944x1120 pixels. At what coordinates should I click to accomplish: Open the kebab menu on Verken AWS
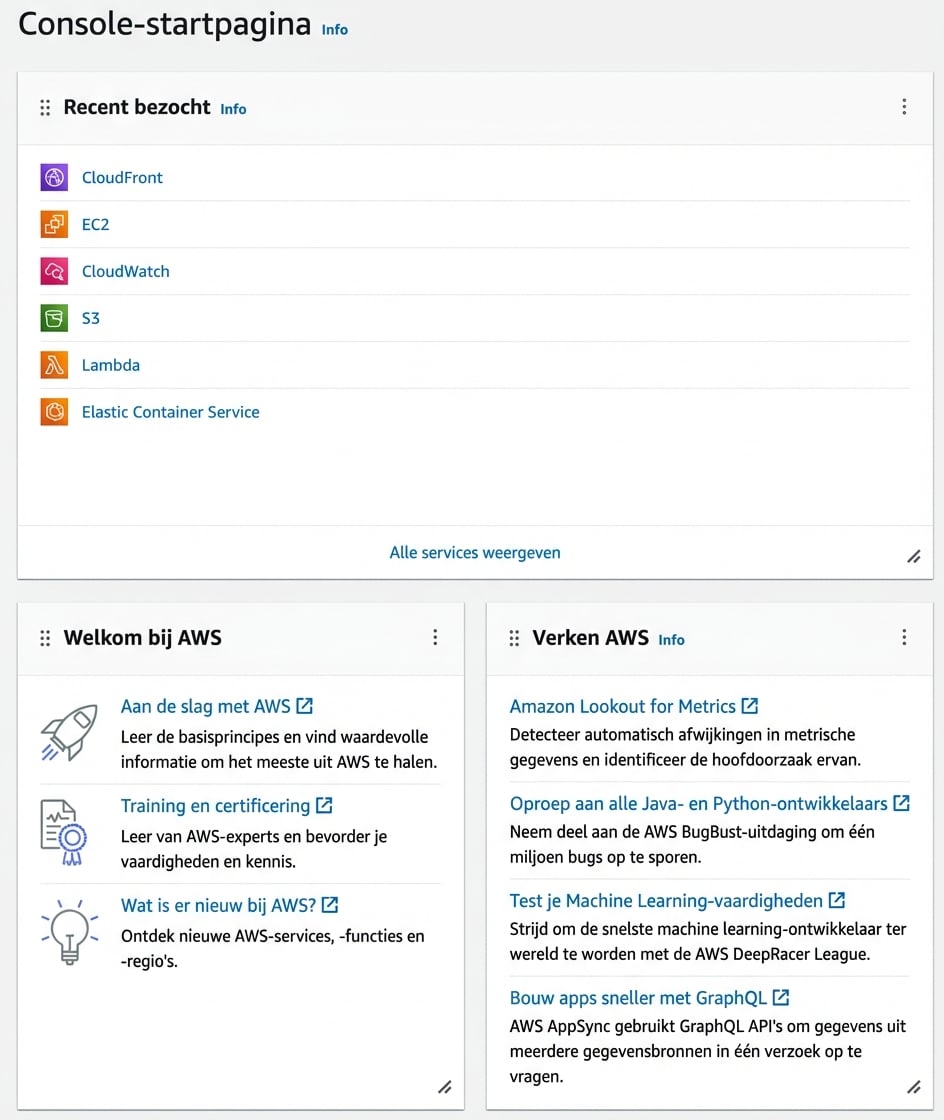[904, 637]
